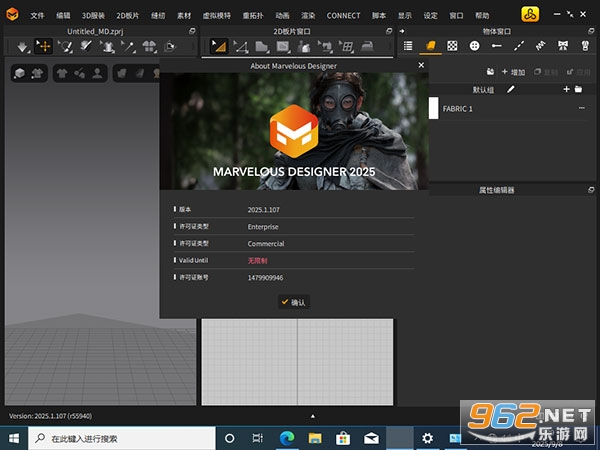600x450 pixels.
Task: Open the 2D板片 menu
Action: [127, 15]
